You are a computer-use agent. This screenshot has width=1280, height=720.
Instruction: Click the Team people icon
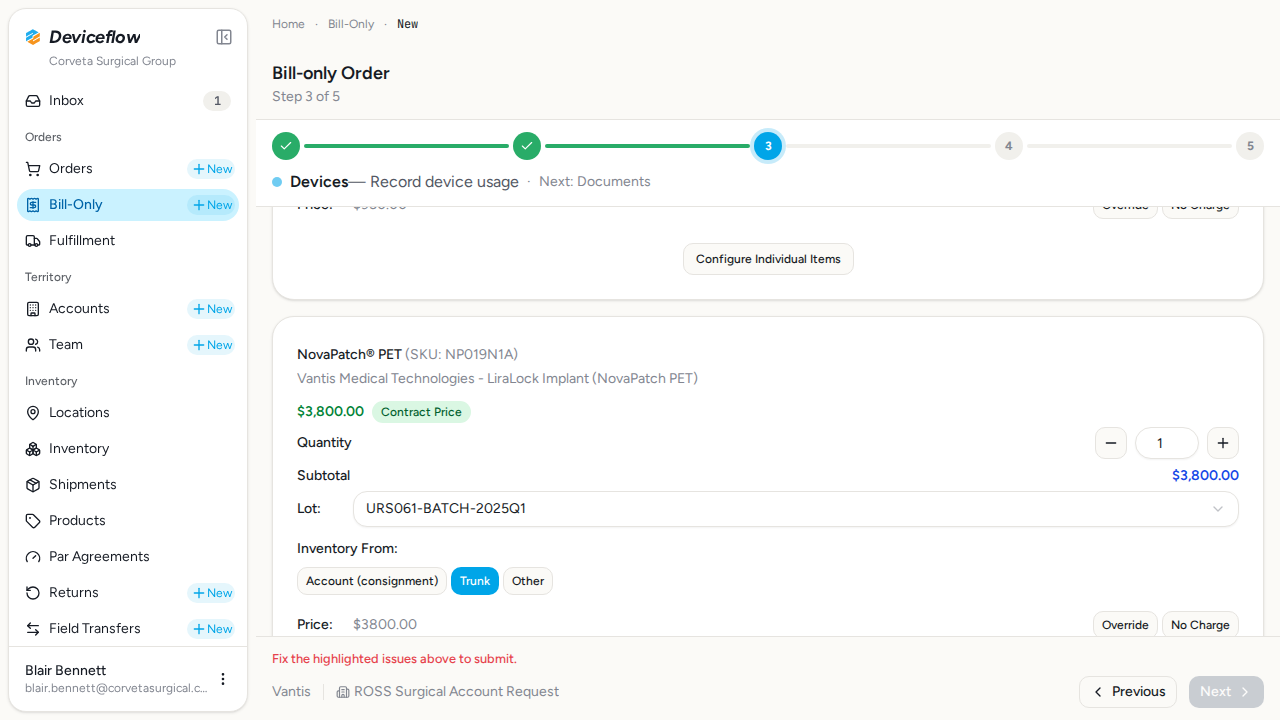(33, 345)
